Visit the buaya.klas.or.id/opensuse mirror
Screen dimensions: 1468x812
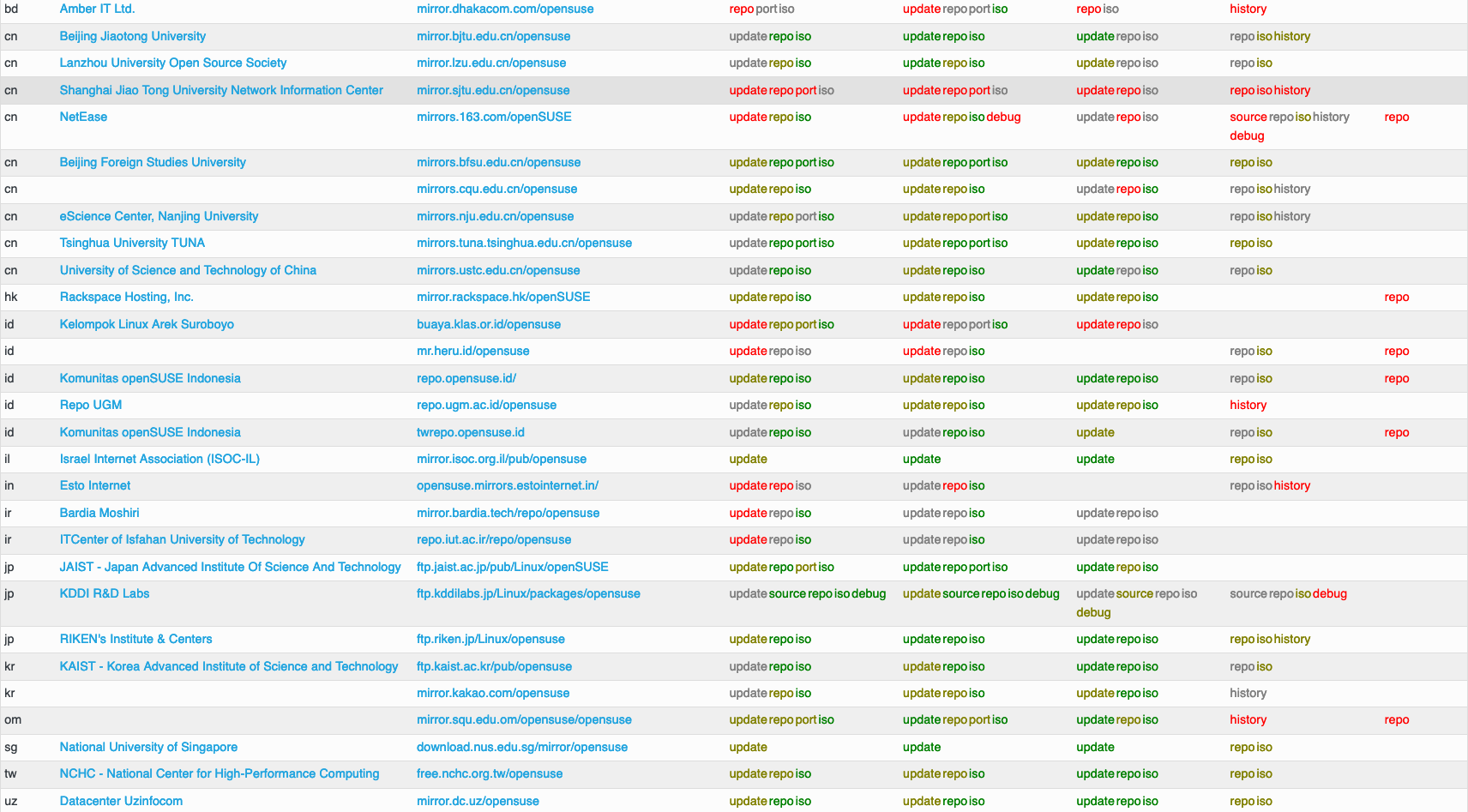488,325
